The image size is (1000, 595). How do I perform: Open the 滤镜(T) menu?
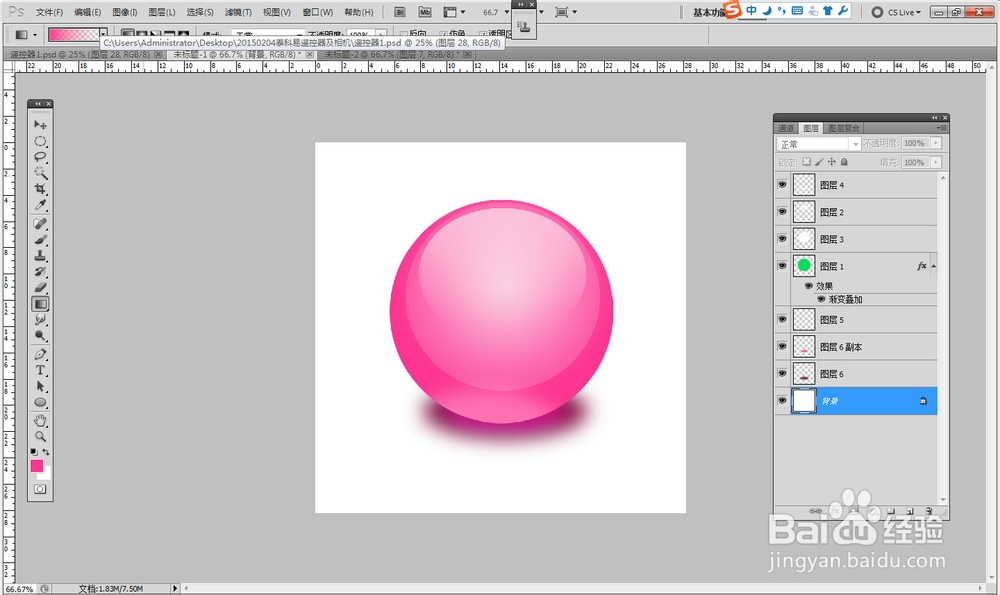[238, 13]
